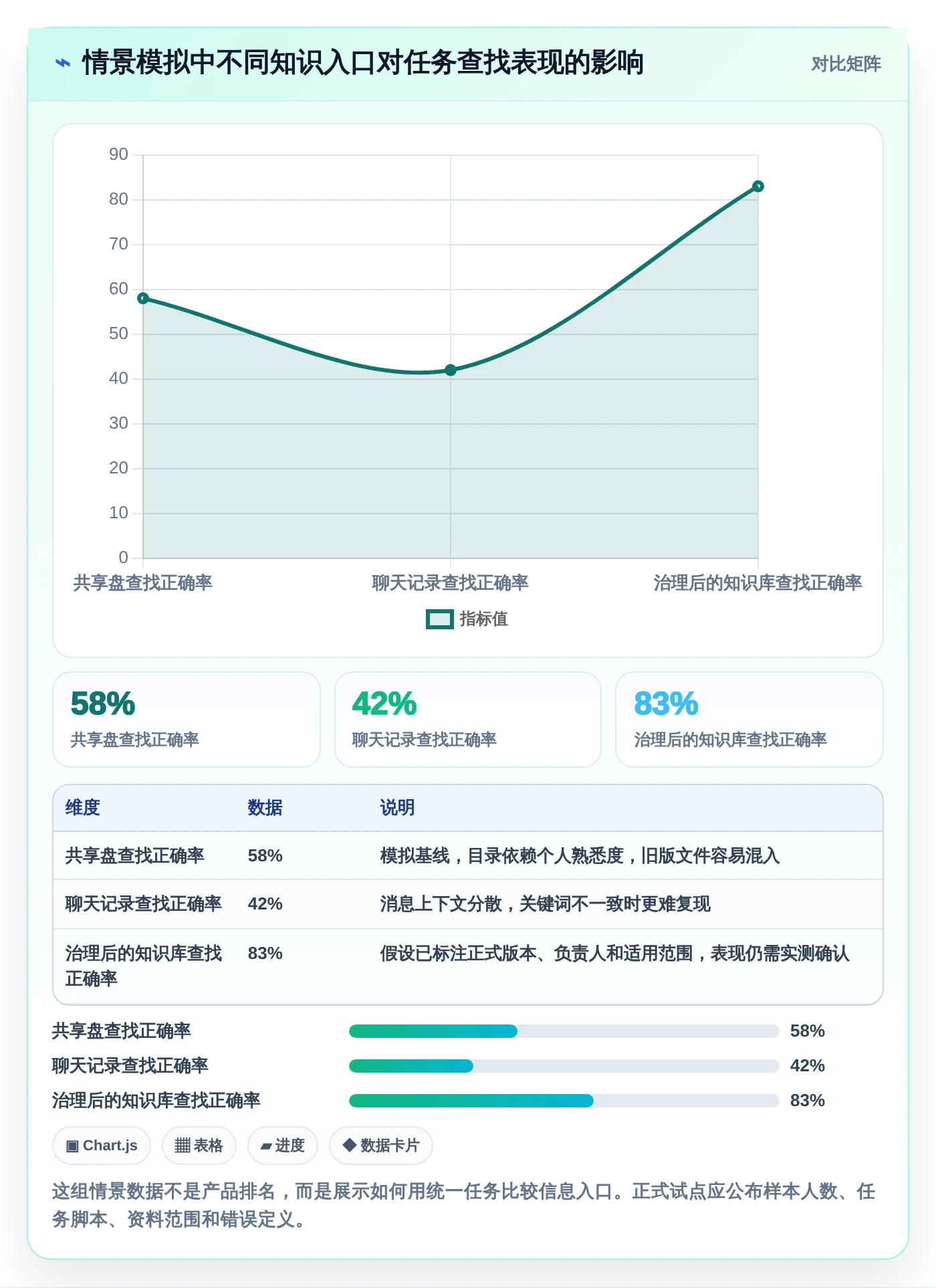Click the chart data point at 58
This screenshot has height=1288, width=936.
(143, 298)
